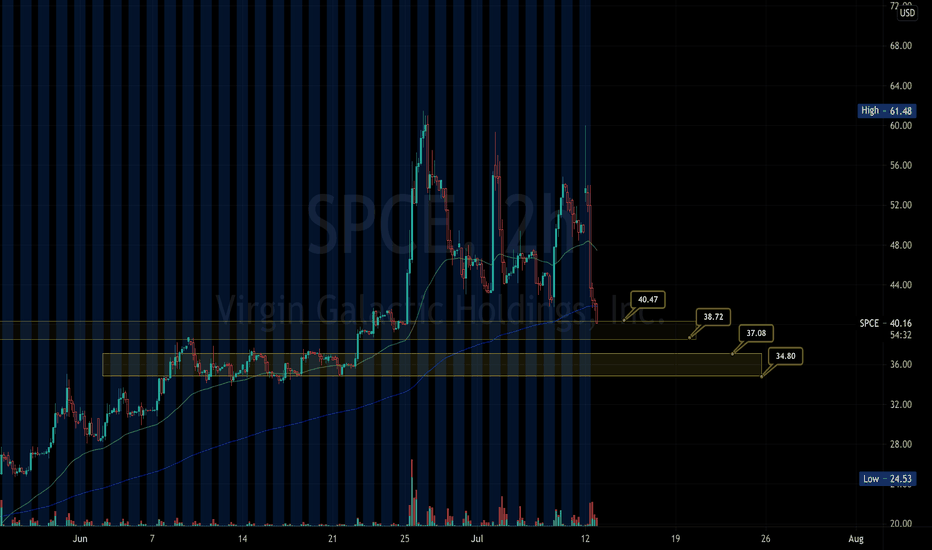Click the 28.00 price axis label

(900, 444)
